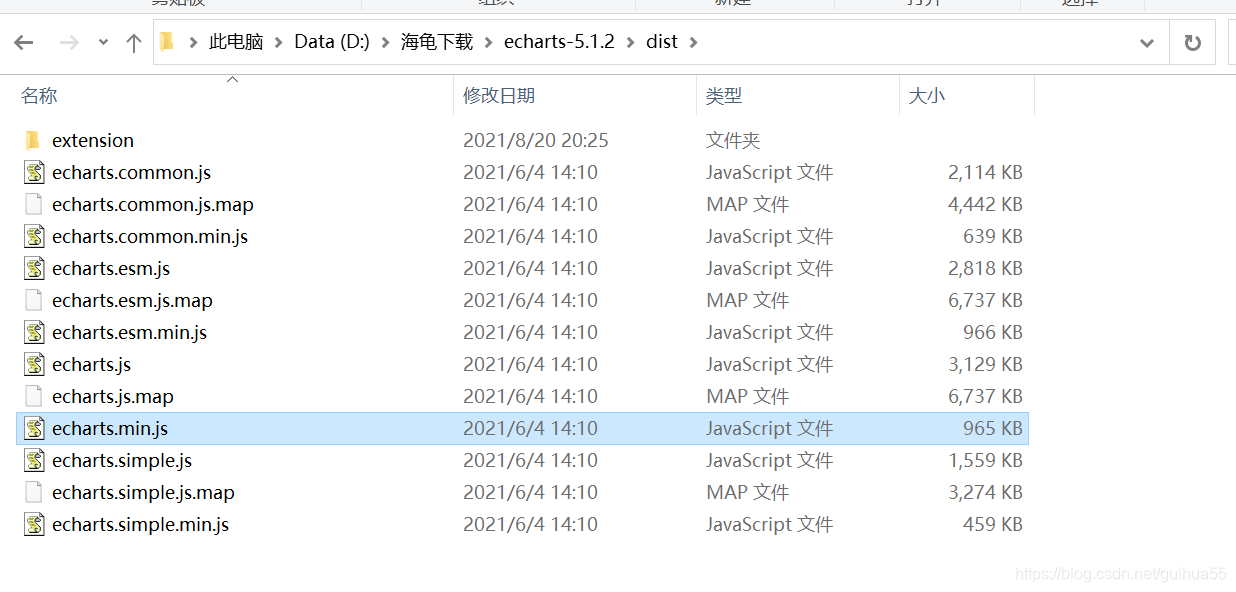
Task: Click the echarts.esm.js.map file icon
Action: coord(34,300)
